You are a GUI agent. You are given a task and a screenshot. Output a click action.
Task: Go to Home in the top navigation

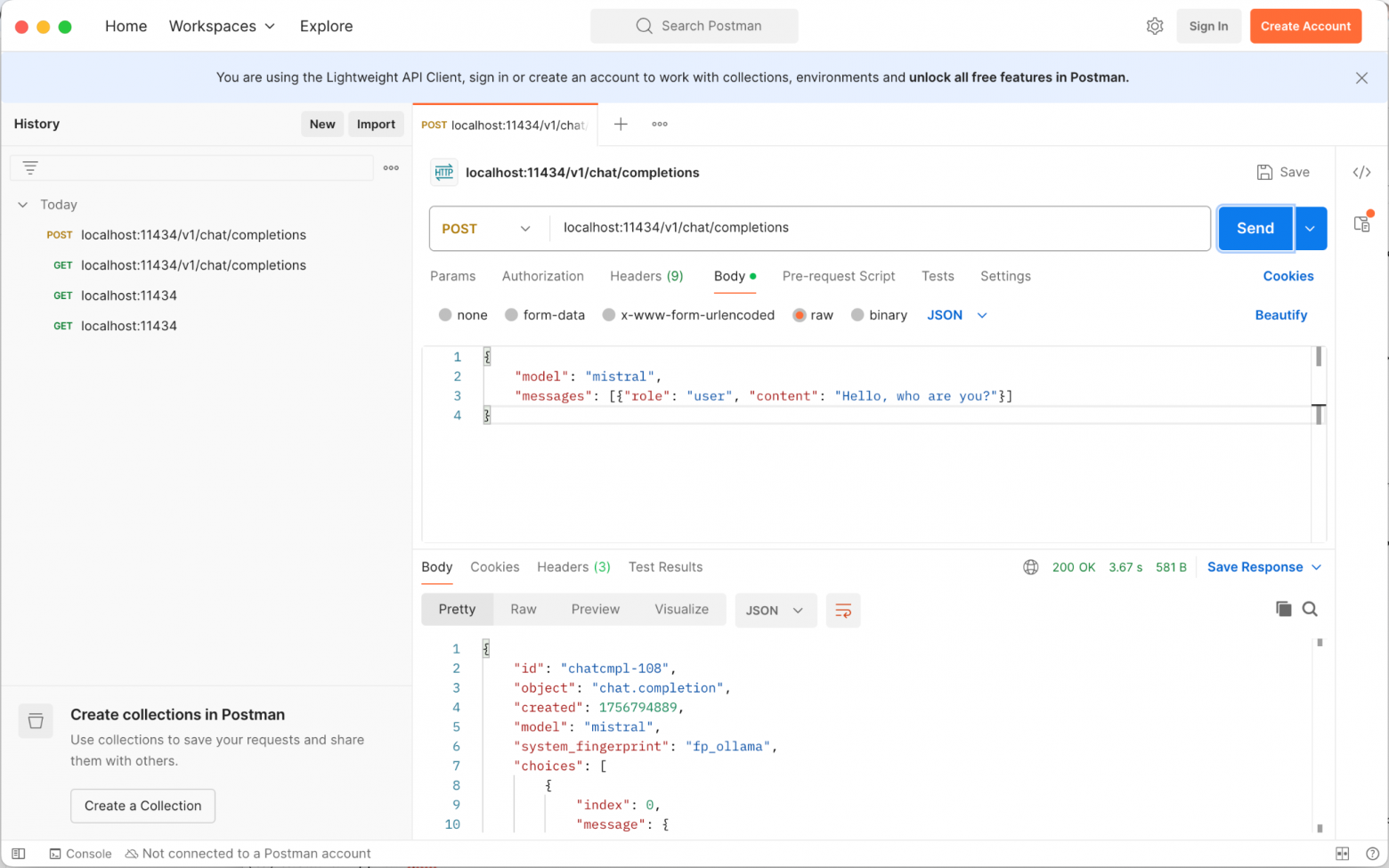pyautogui.click(x=126, y=27)
